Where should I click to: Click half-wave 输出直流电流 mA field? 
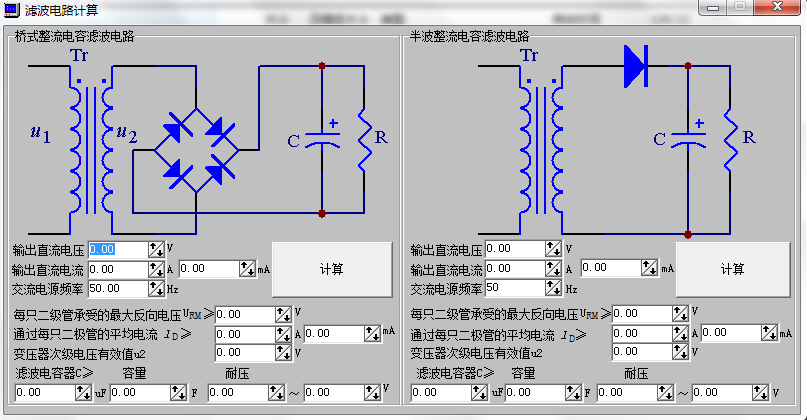tap(611, 267)
